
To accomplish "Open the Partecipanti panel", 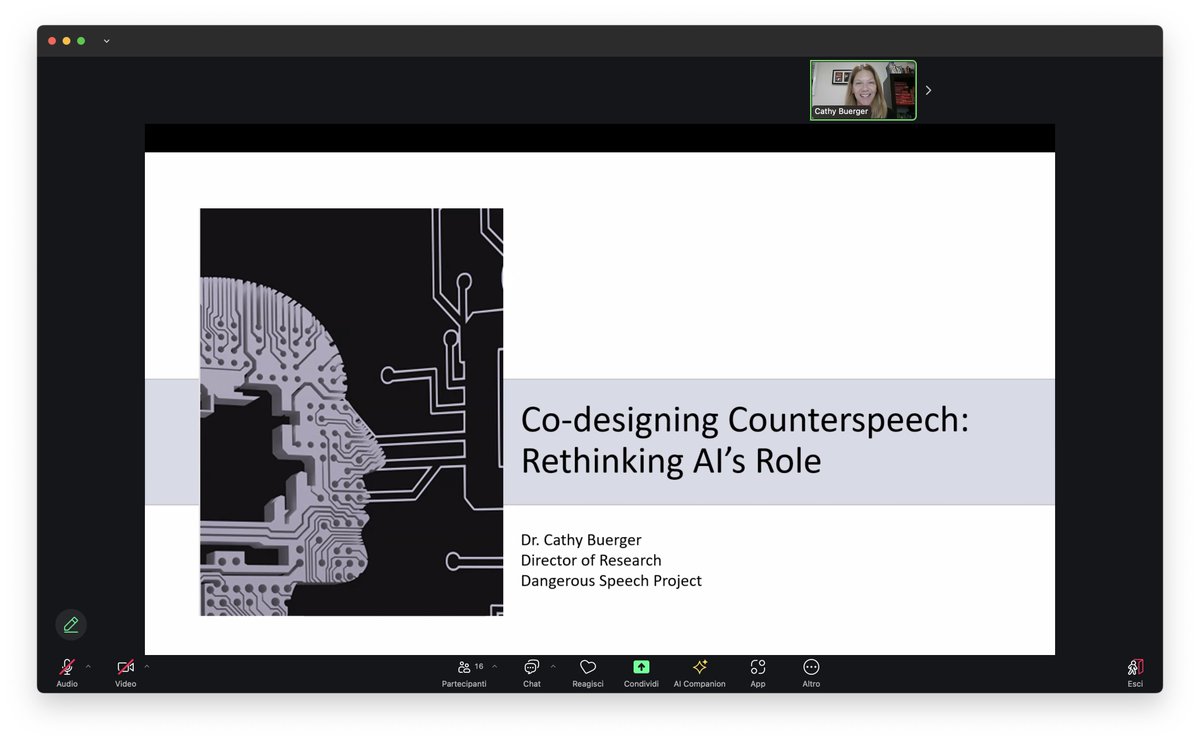I will point(464,672).
